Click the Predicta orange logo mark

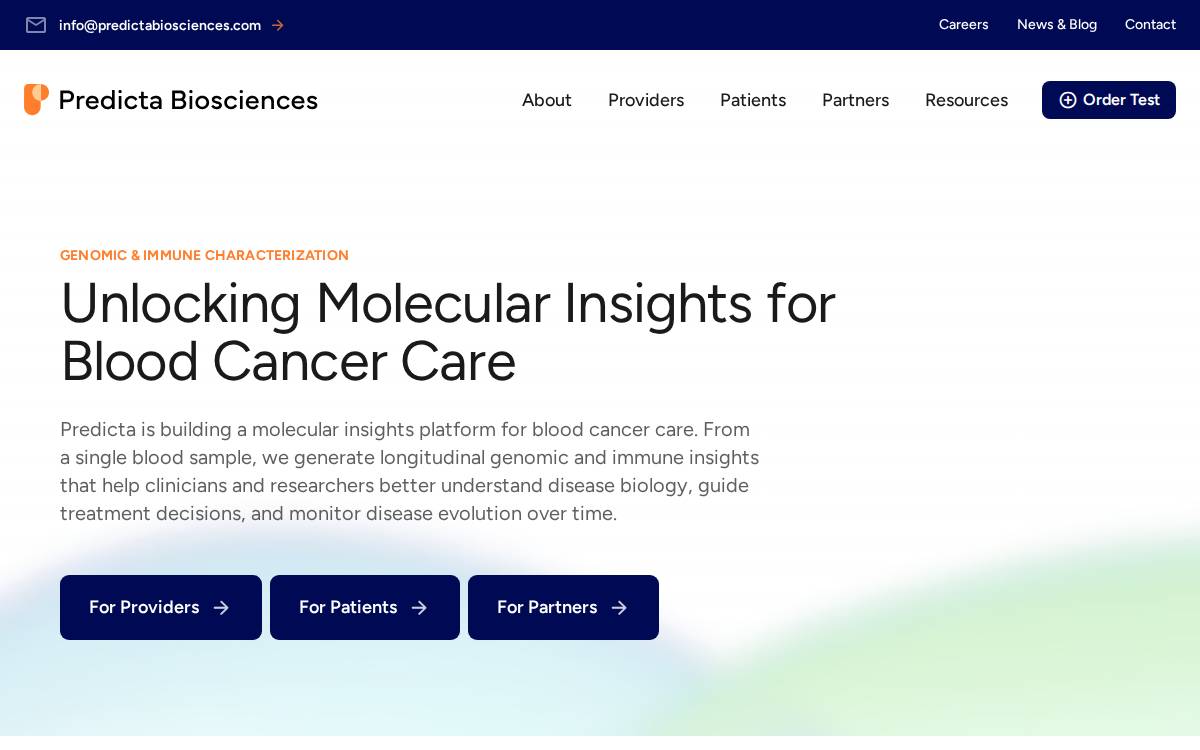[36, 99]
